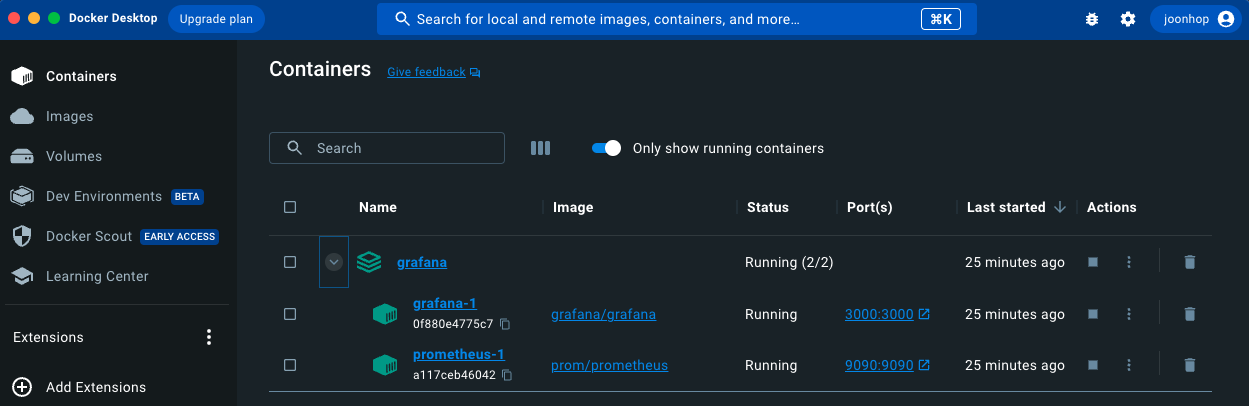Screen dimensions: 1249x406
Task: Collapse the grafana stack chevron
Action: (334, 262)
